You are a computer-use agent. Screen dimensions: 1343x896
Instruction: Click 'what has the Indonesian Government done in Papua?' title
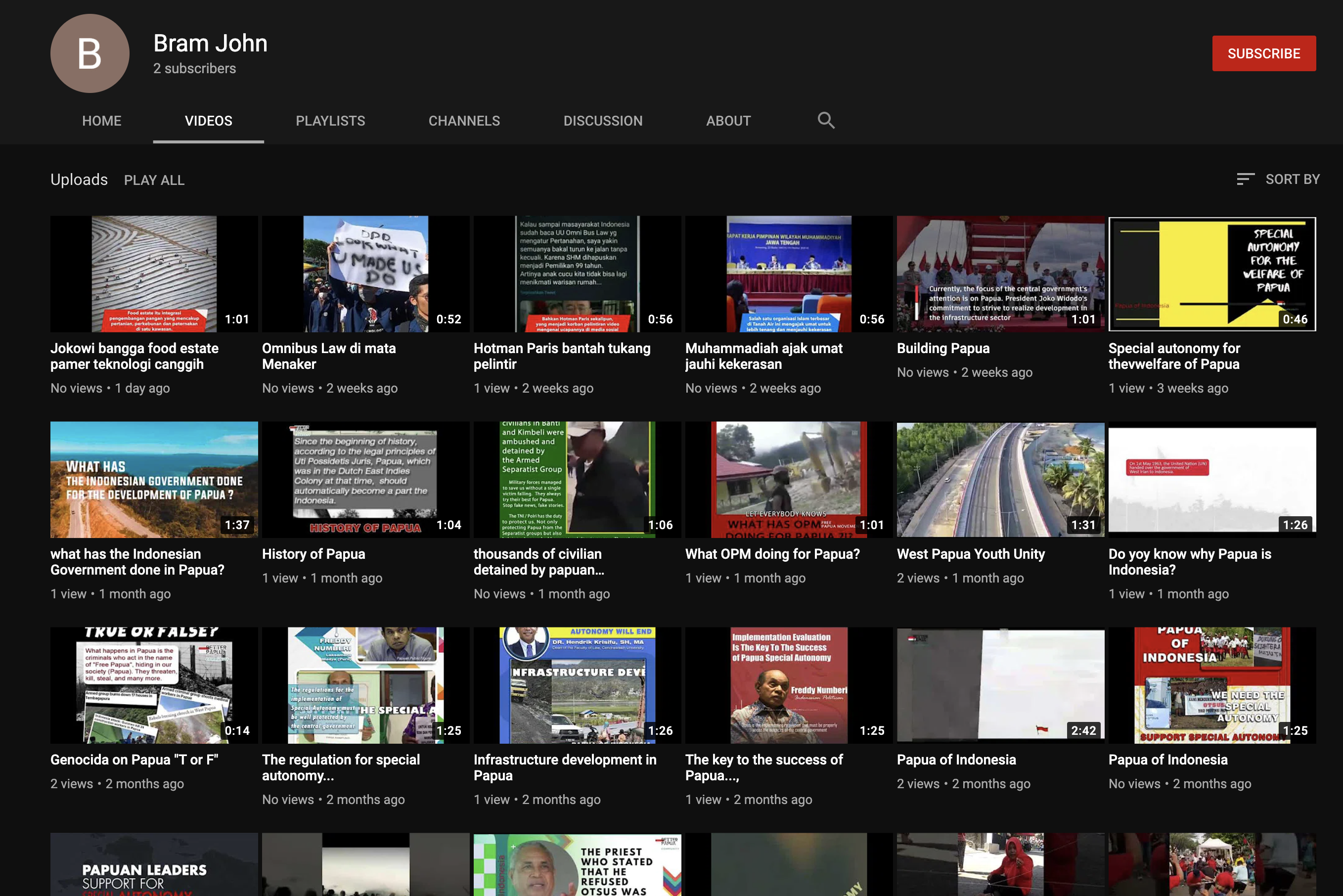137,562
